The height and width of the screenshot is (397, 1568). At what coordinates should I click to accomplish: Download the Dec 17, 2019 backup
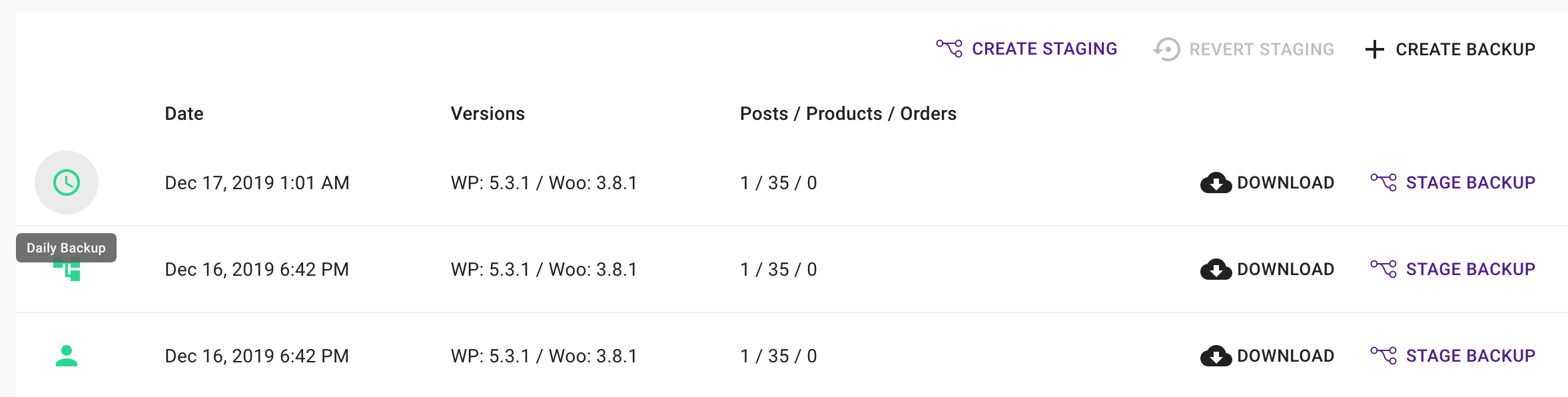[1267, 183]
